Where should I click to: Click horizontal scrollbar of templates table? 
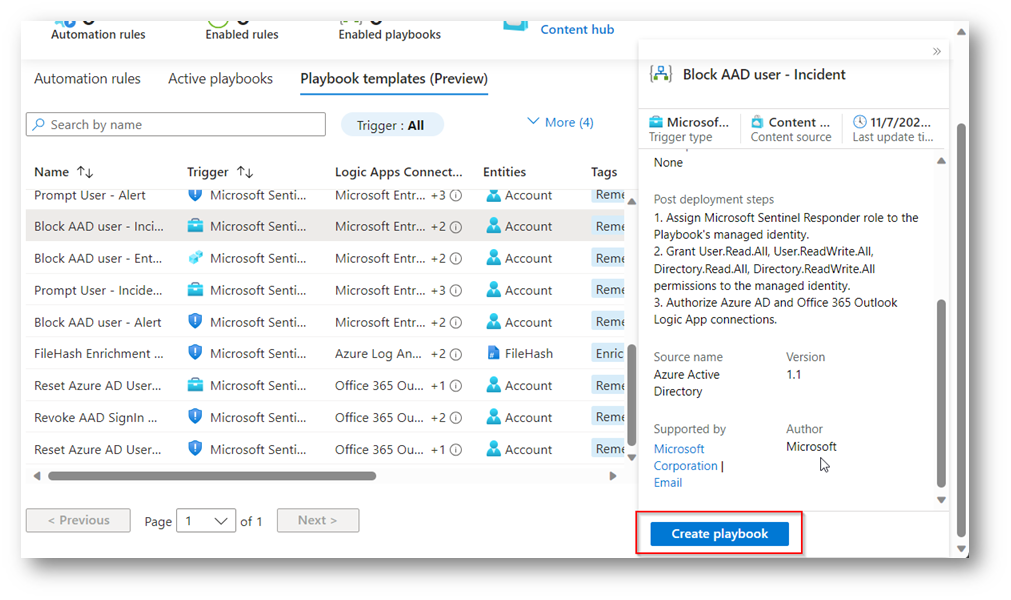pos(212,476)
